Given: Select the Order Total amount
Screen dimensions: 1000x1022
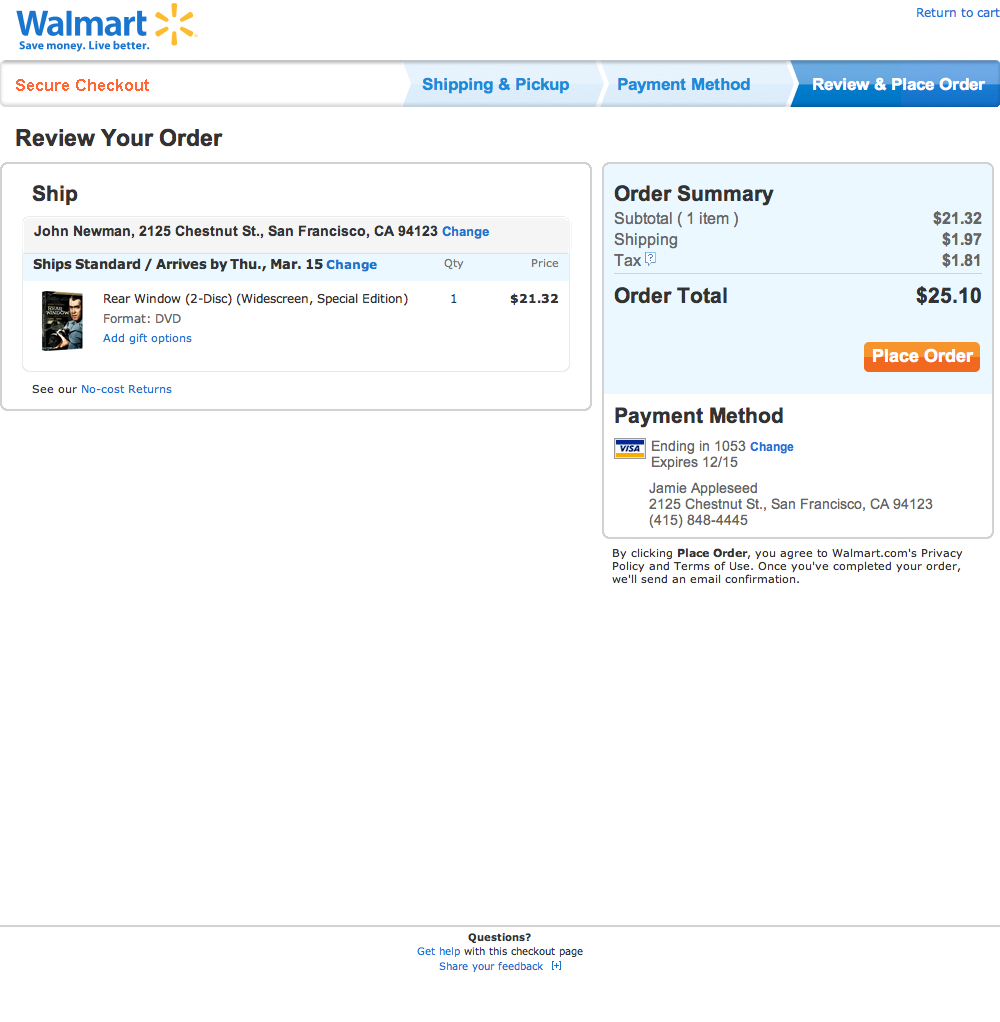Looking at the screenshot, I should (x=948, y=295).
